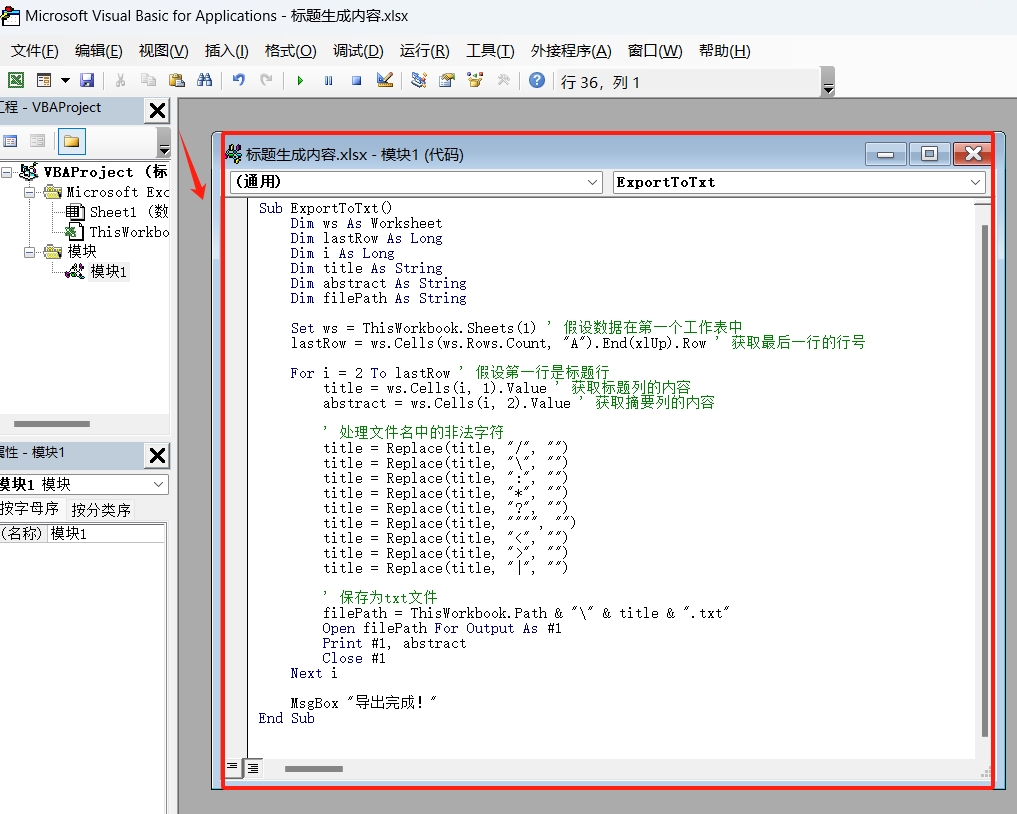Click View Object icon in project panel
The height and width of the screenshot is (814, 1017).
pyautogui.click(x=38, y=141)
